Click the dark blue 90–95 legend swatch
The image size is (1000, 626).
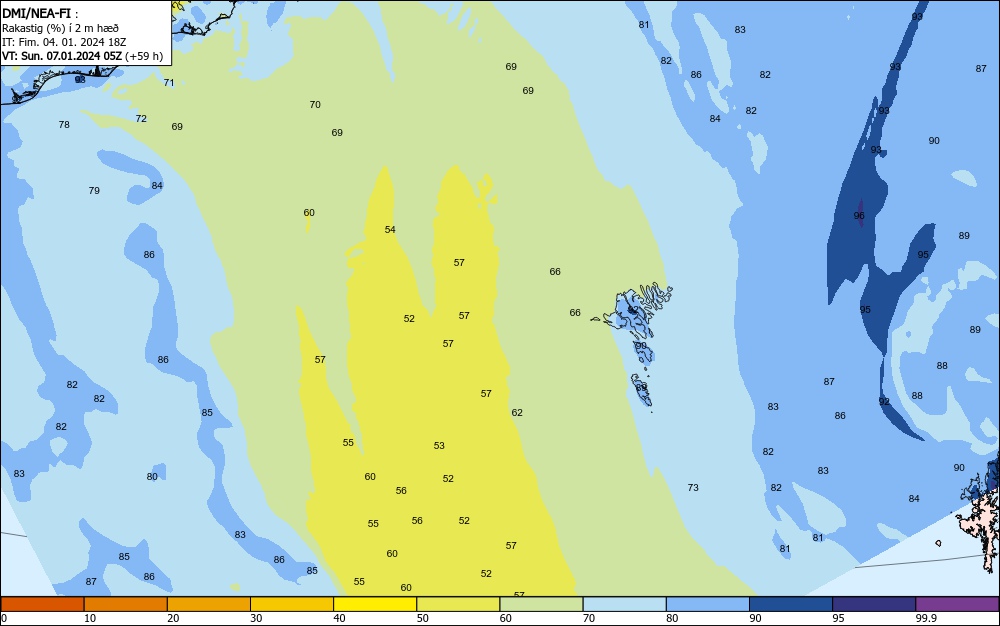pos(791,604)
